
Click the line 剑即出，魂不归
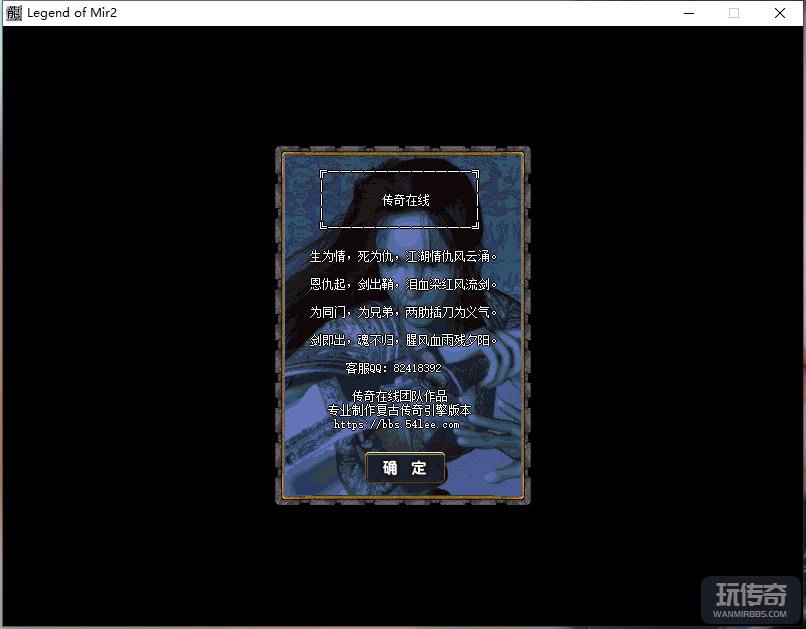(x=404, y=340)
